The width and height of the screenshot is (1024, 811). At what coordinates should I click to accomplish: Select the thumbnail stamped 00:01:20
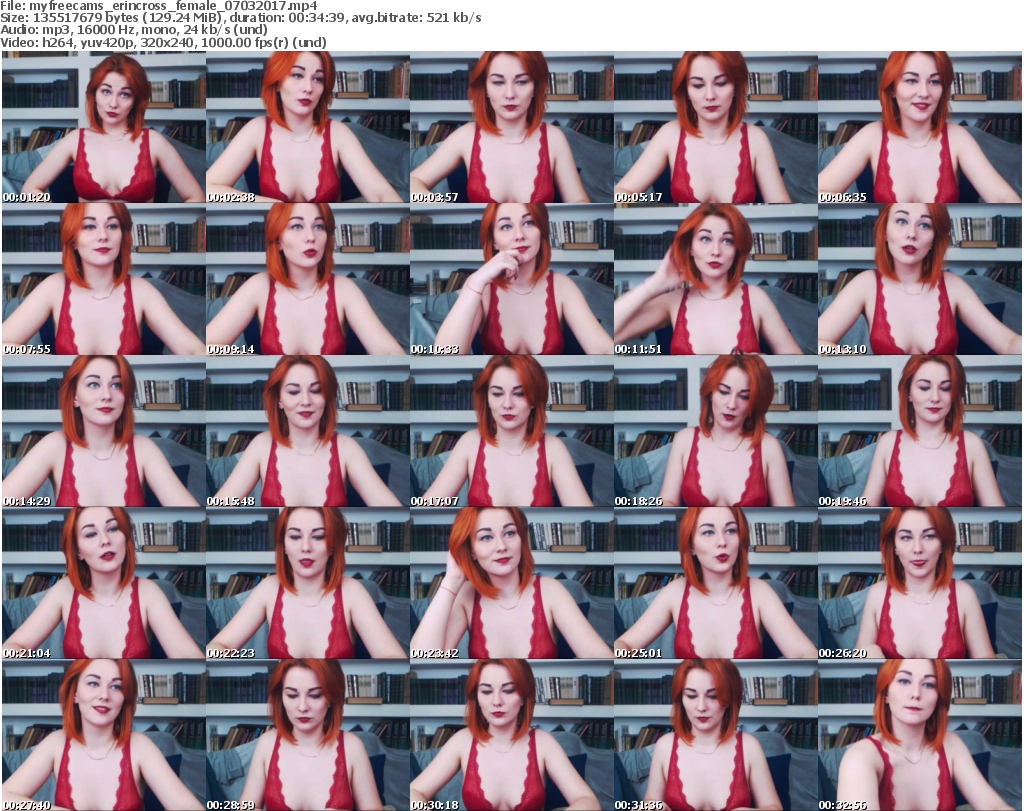[104, 127]
